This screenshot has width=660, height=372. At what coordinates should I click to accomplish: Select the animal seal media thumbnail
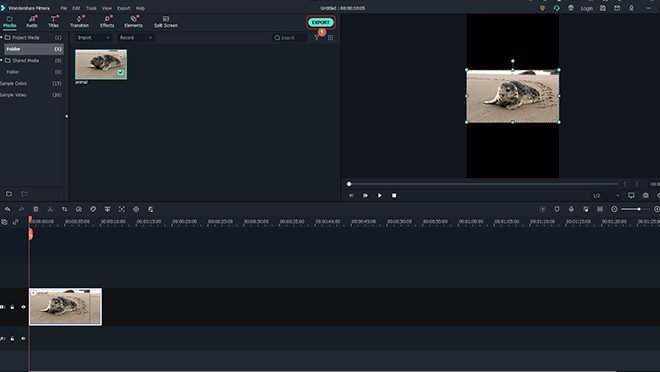pyautogui.click(x=101, y=64)
